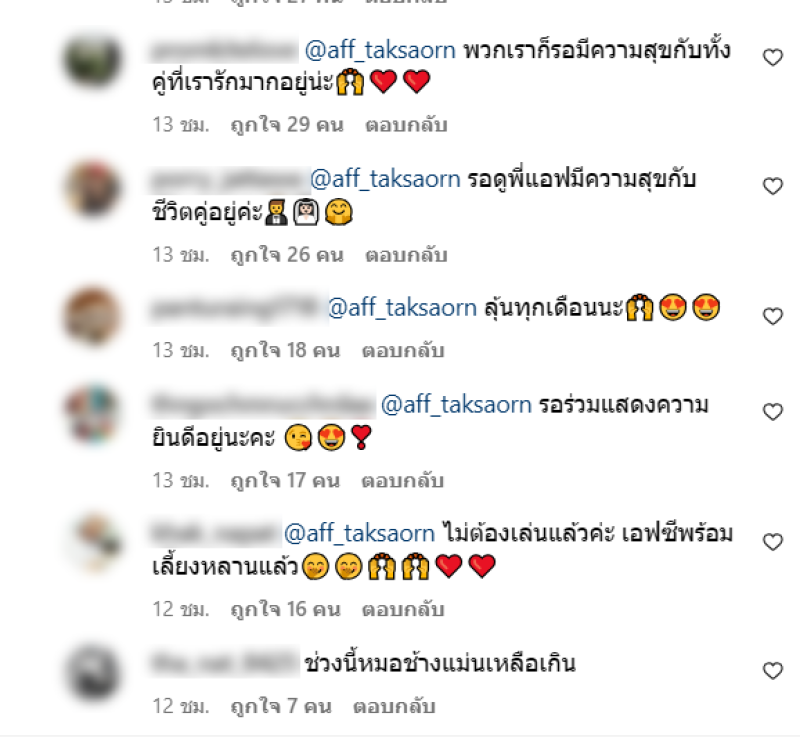Reply to the comment with 18 likes
This screenshot has height=738, width=800.
[x=403, y=351]
